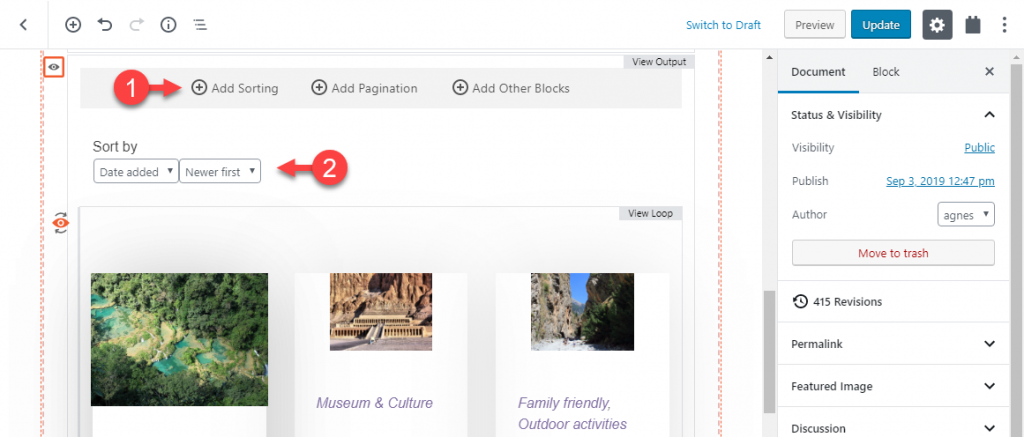Screen dimensions: 1024x437
Task: Open the Newer first order dropdown
Action: (x=220, y=172)
